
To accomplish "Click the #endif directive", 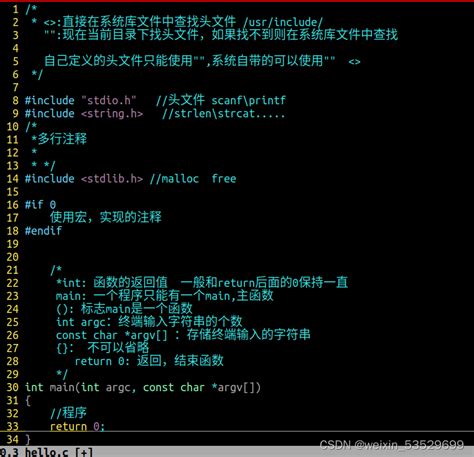I will [x=43, y=231].
